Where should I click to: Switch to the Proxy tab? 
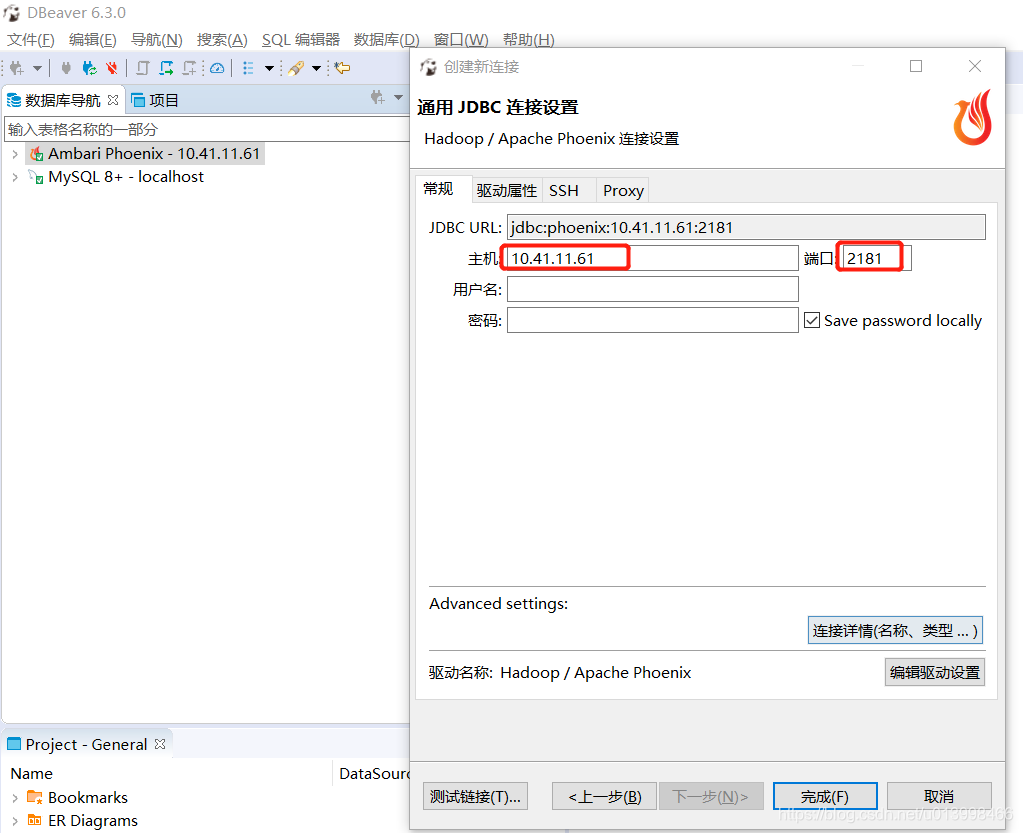(623, 190)
